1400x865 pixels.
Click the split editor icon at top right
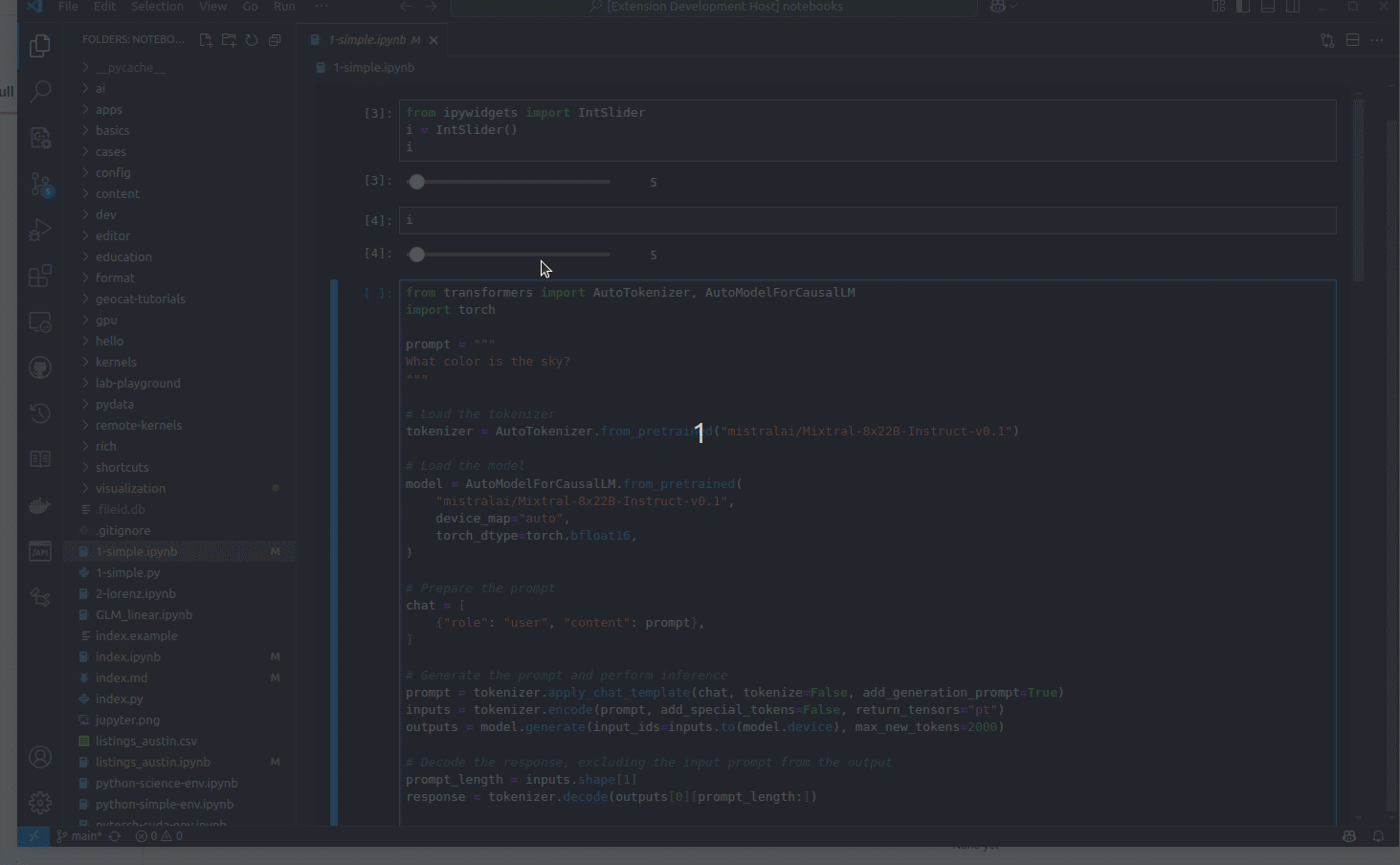(x=1352, y=40)
